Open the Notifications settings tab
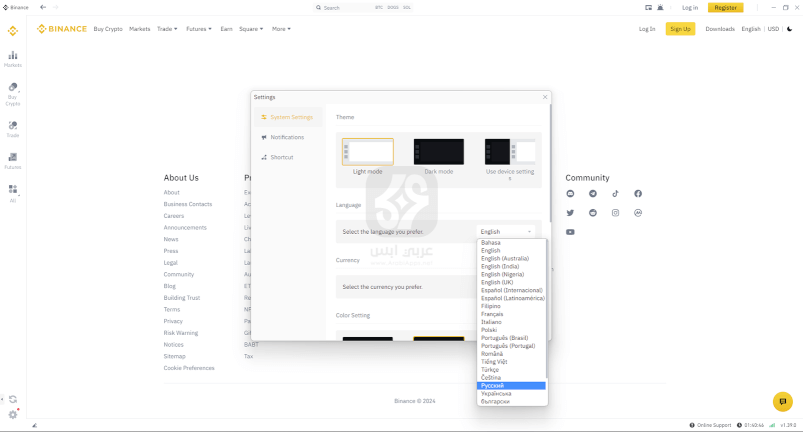 coord(288,137)
